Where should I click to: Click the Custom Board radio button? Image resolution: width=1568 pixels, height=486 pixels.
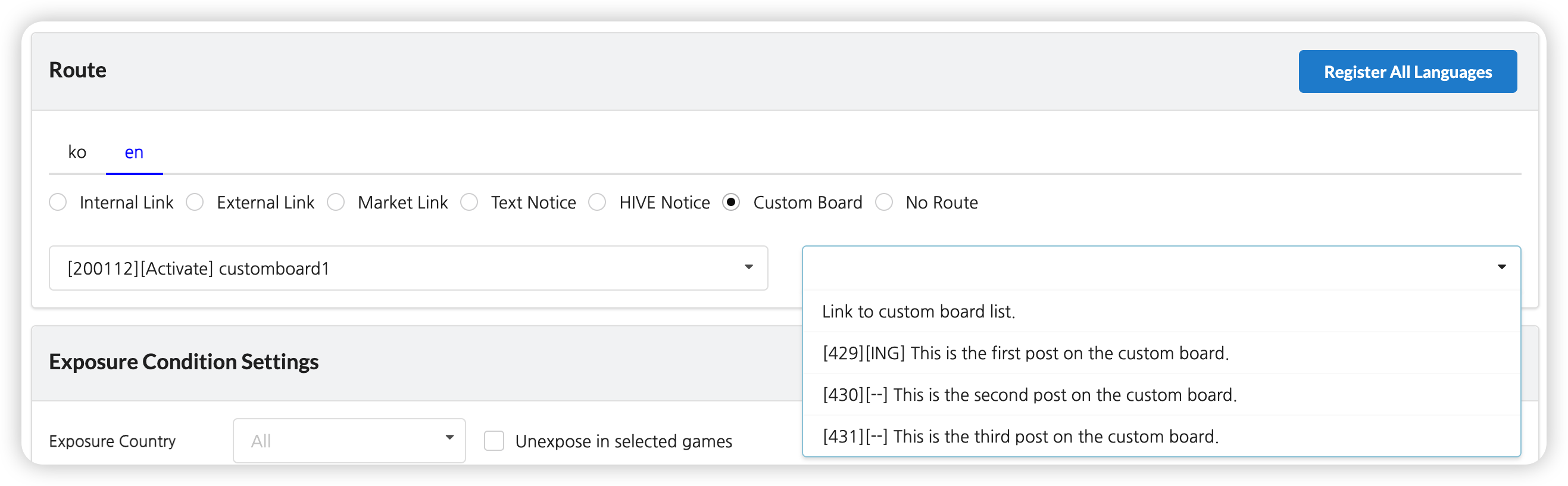[x=731, y=202]
